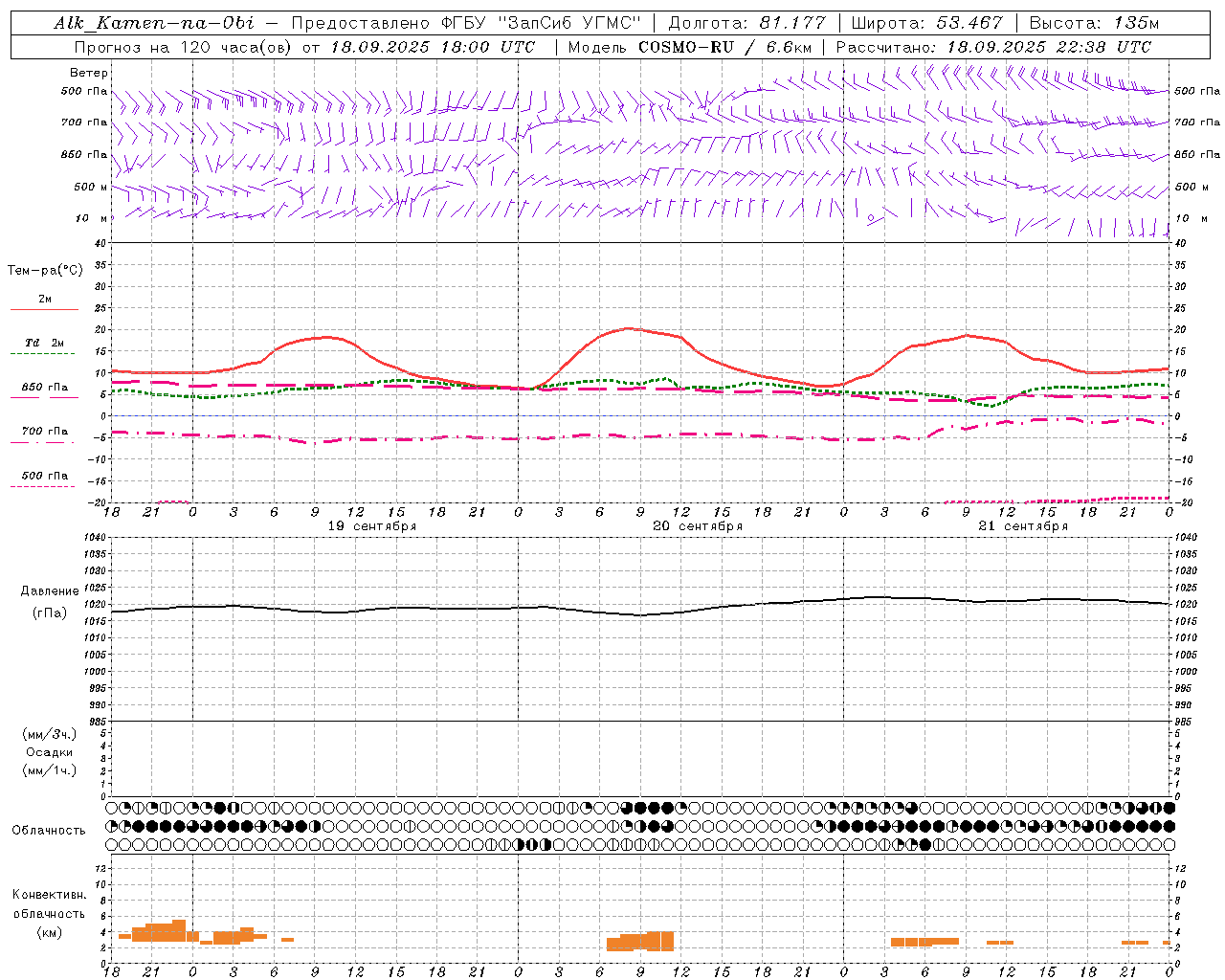Select the Td 2м legend entry
This screenshot has height=980, width=1225.
point(44,343)
